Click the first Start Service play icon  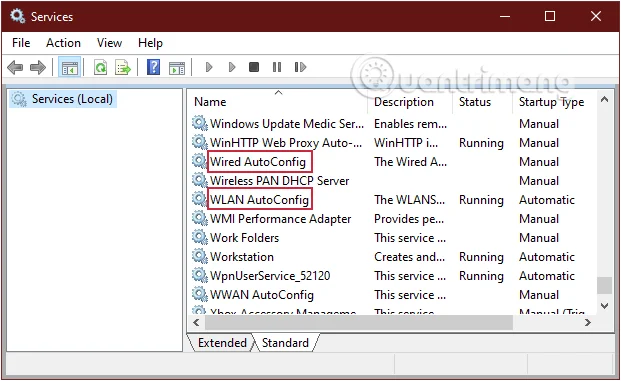point(209,67)
